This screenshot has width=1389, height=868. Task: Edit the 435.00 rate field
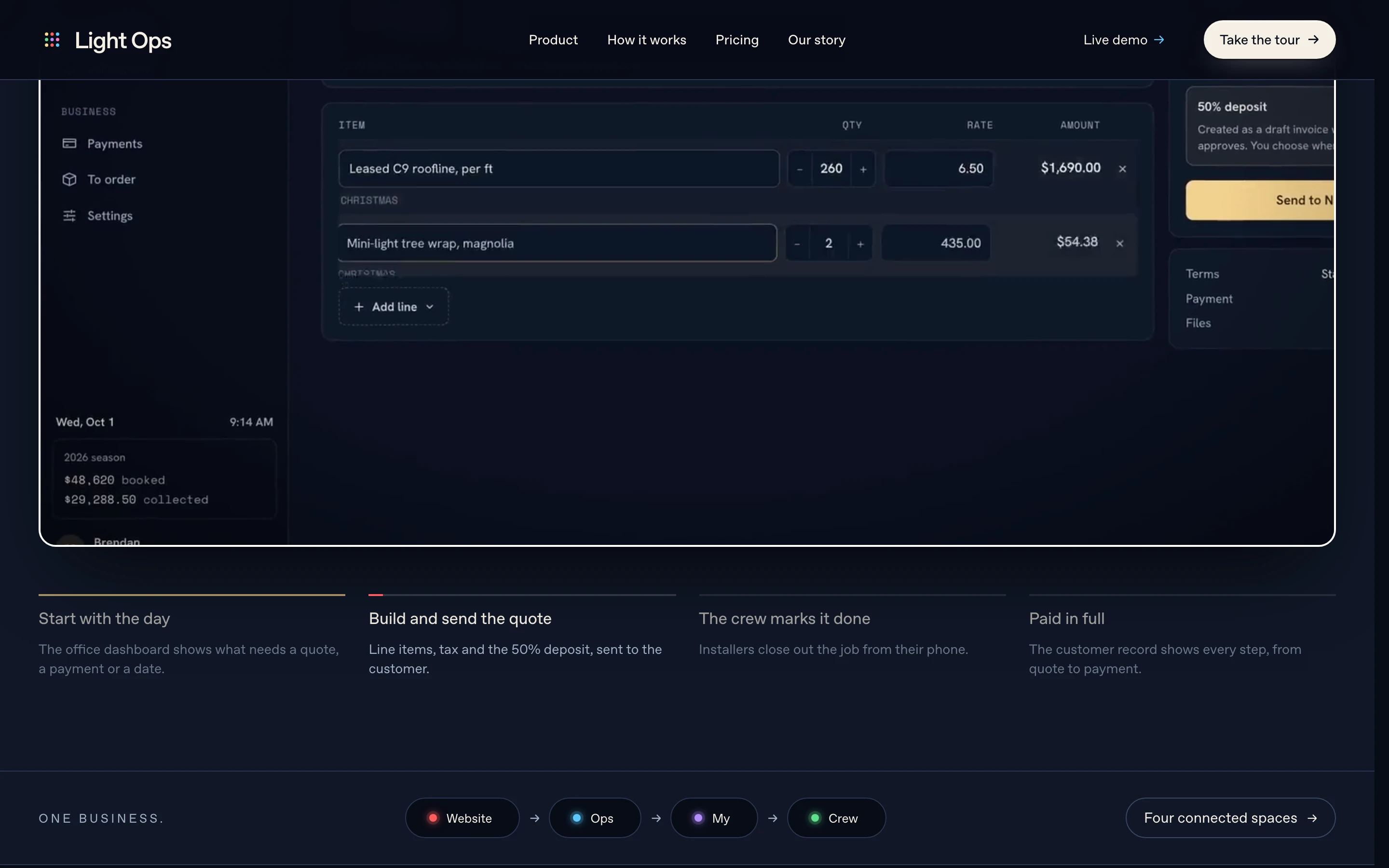(x=936, y=244)
